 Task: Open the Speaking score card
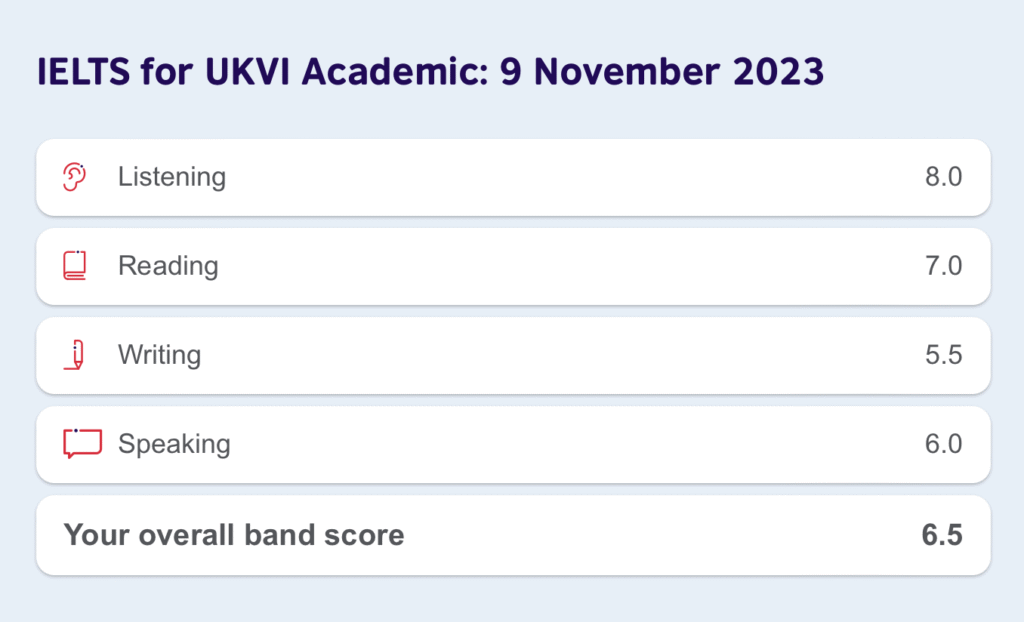pos(513,444)
